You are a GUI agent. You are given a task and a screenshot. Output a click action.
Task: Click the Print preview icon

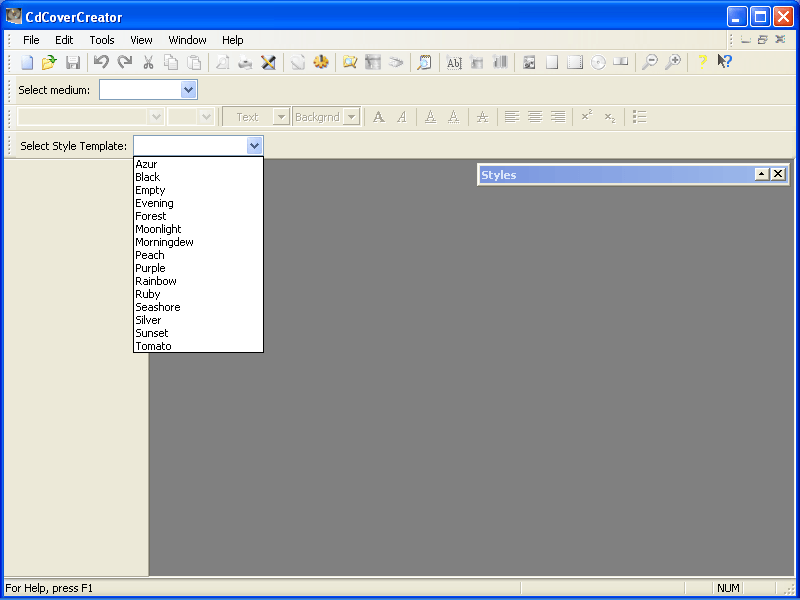pyautogui.click(x=222, y=62)
